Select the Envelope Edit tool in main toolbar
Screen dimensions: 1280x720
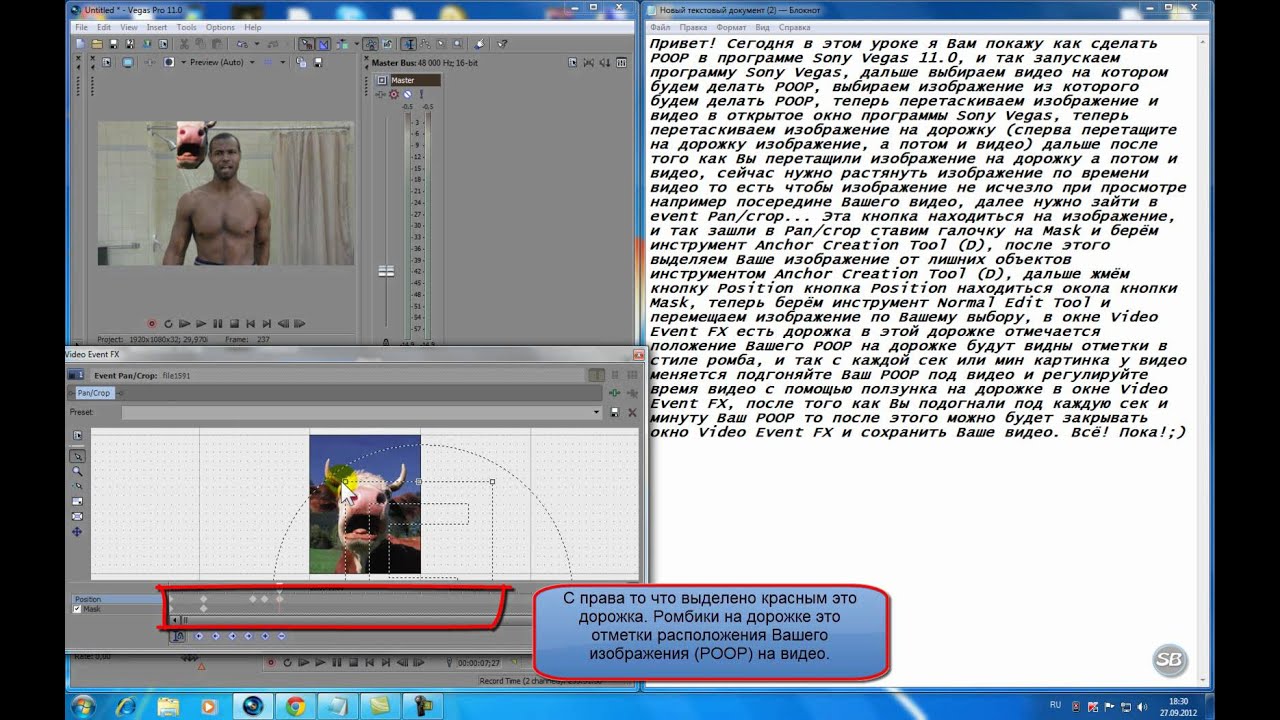pyautogui.click(x=425, y=44)
